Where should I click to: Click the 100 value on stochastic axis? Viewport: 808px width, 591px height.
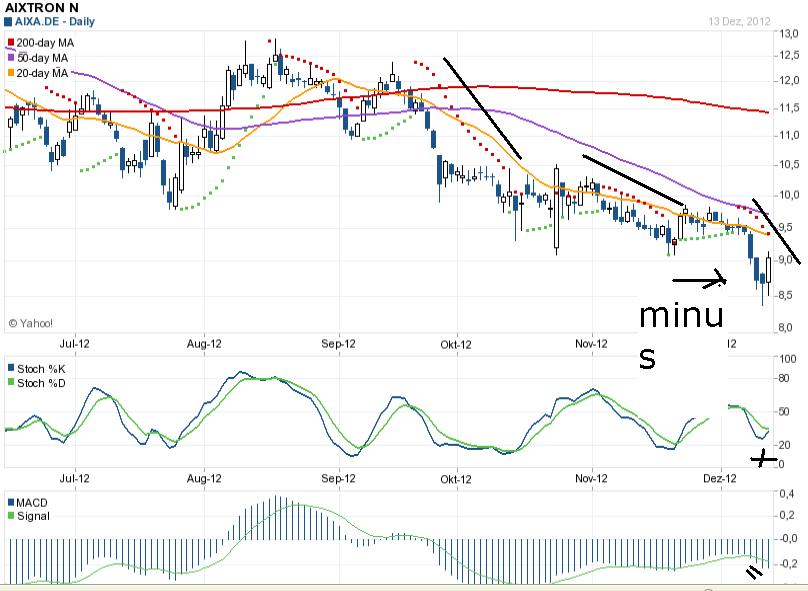787,359
